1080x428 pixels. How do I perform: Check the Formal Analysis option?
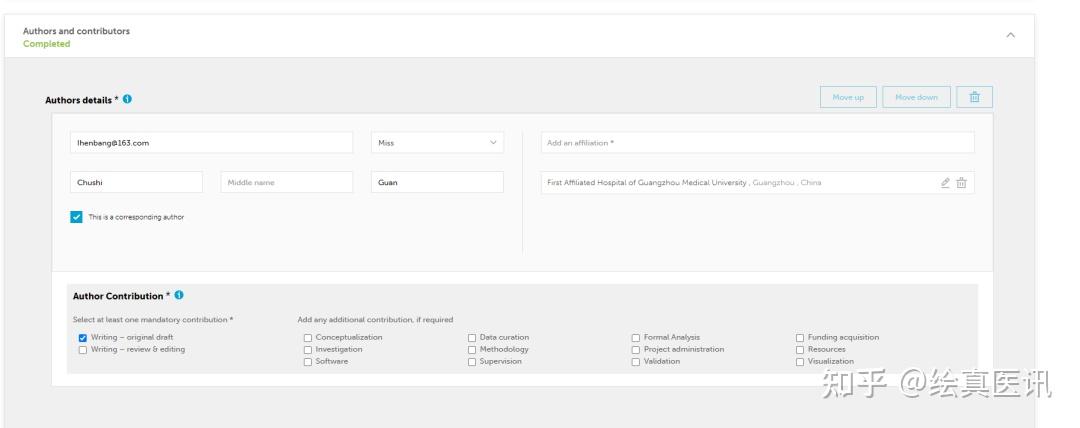(636, 338)
